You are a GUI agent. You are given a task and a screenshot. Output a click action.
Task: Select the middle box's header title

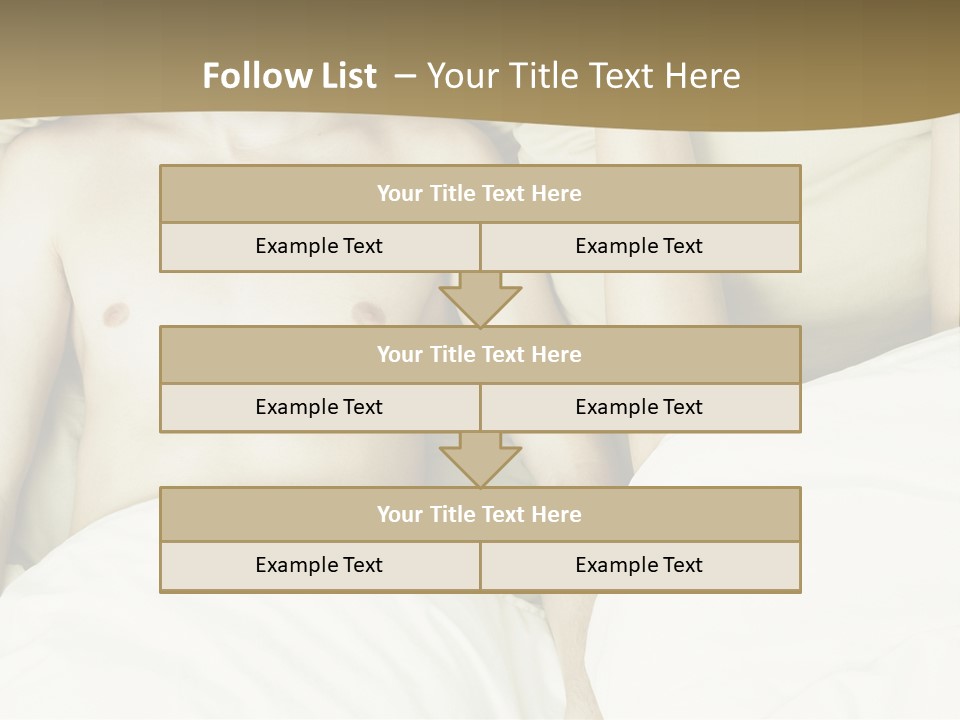click(x=479, y=354)
